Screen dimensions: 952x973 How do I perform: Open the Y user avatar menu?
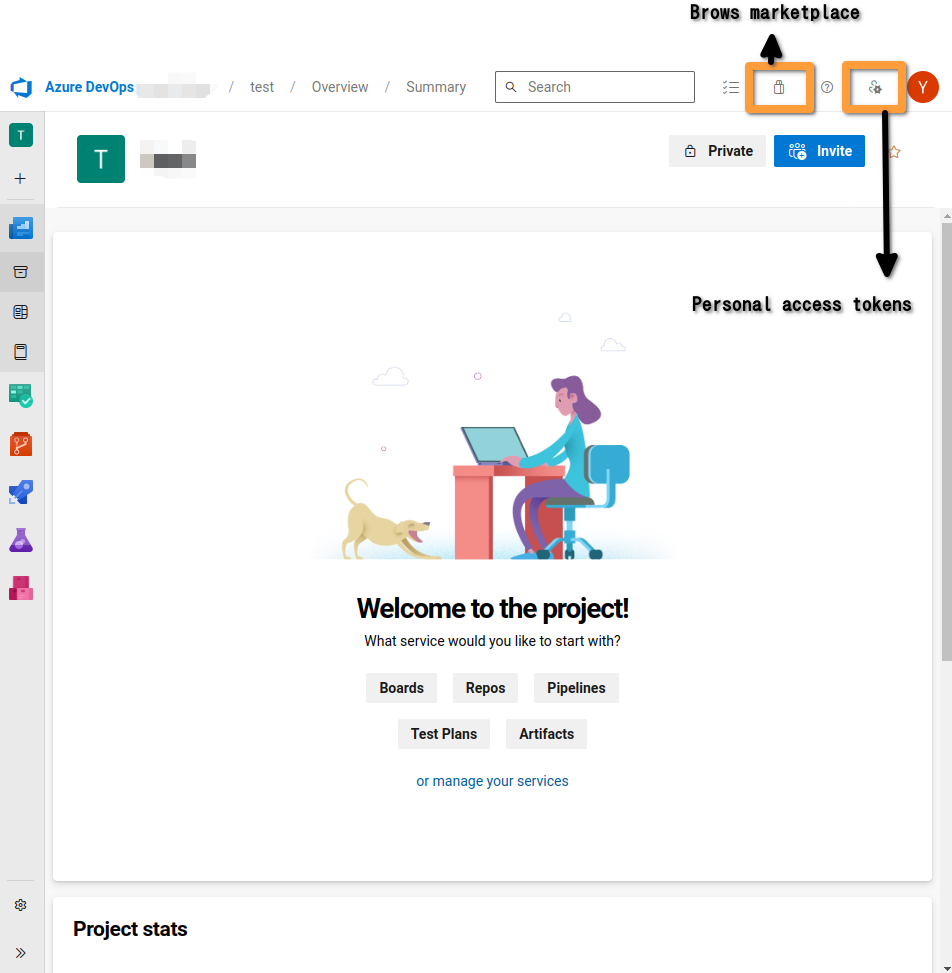922,87
